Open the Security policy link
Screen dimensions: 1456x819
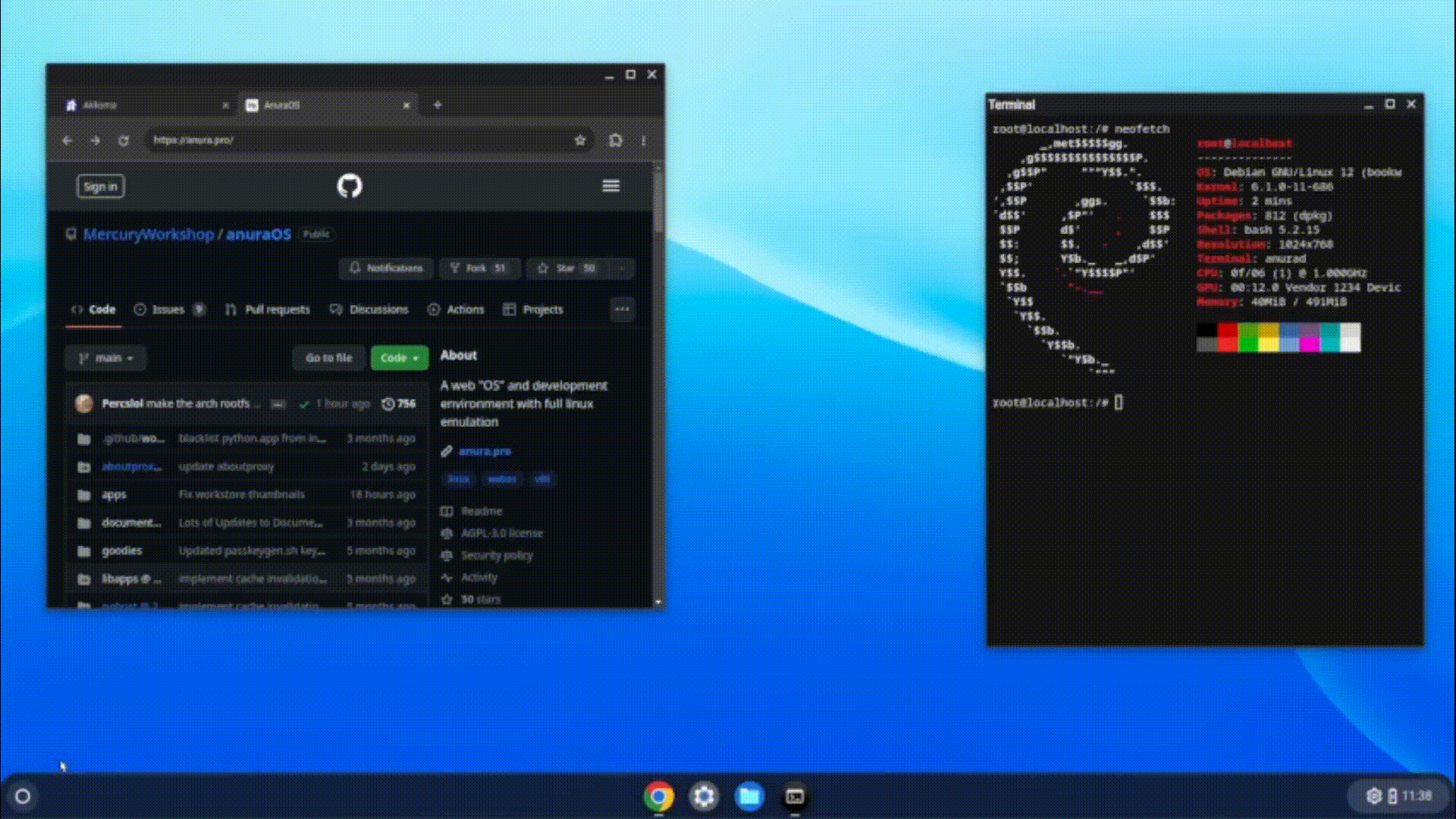497,555
